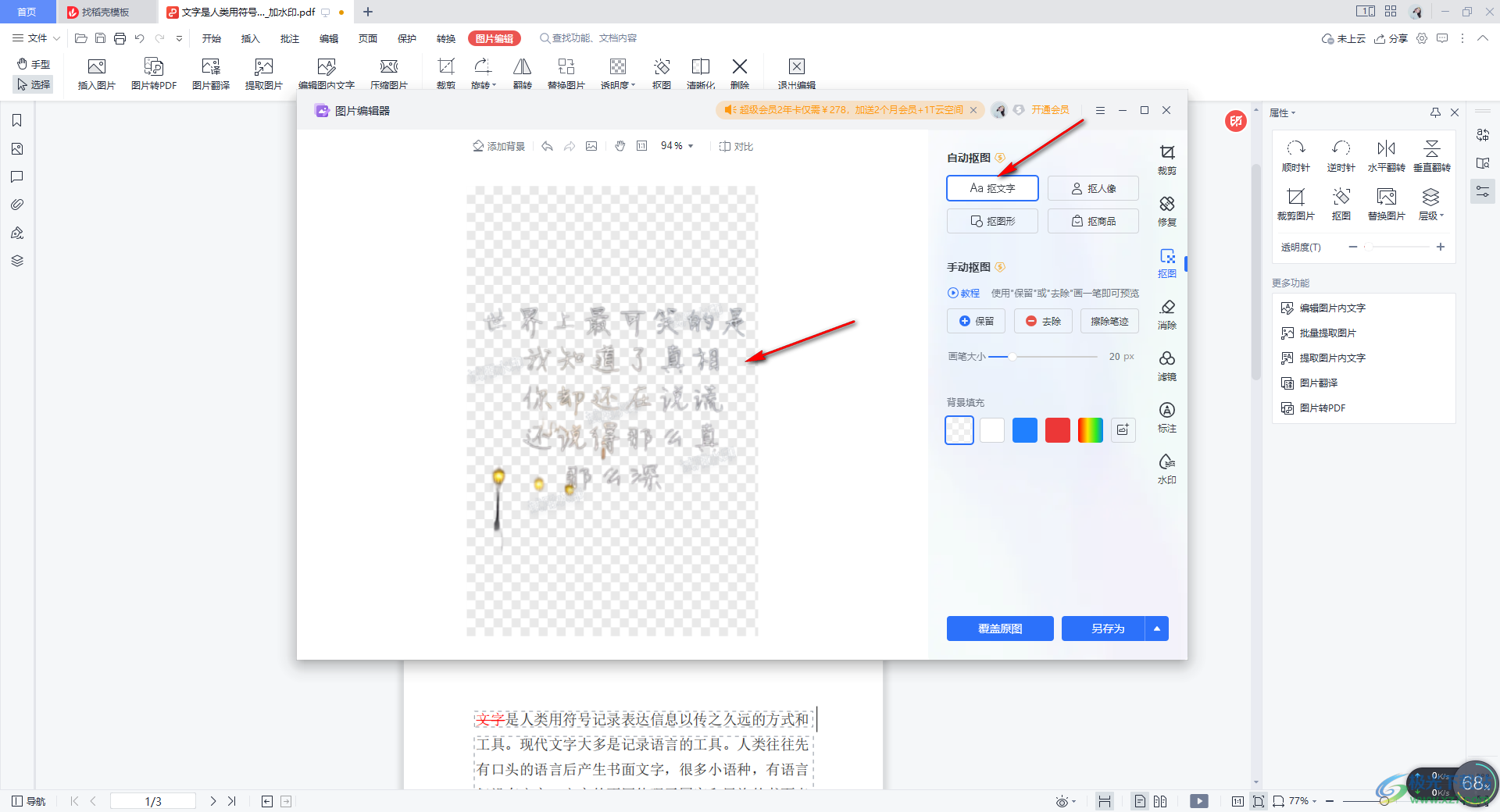Viewport: 1500px width, 812px height.
Task: Open the 文件 file menu
Action: (37, 37)
